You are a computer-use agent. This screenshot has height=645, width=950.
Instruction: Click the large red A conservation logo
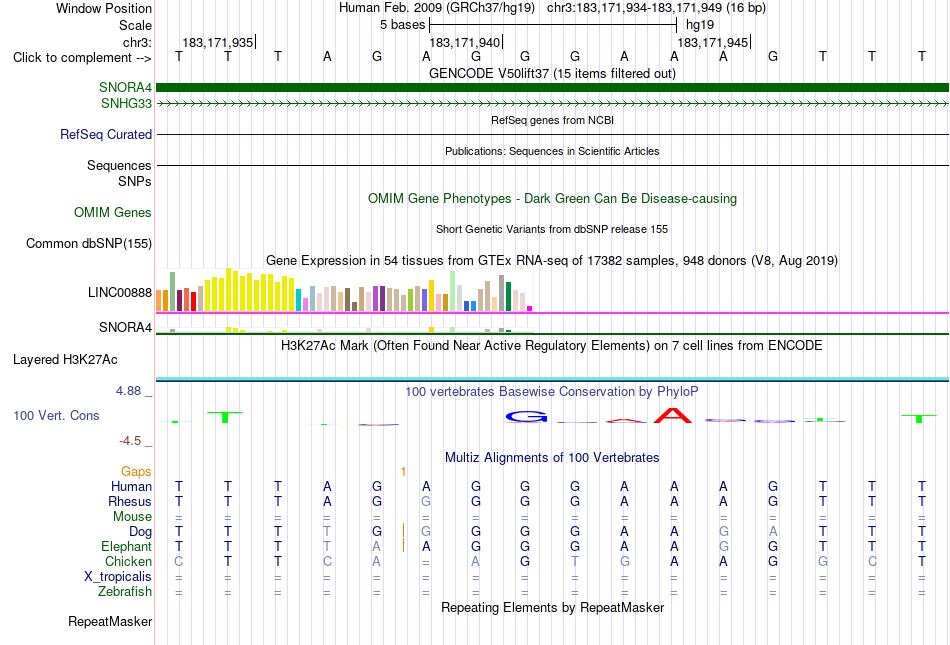click(x=673, y=415)
